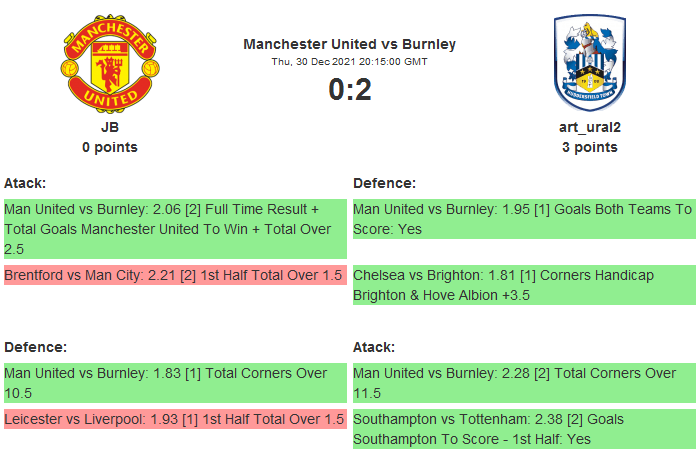Select the Brentford vs Man City bet

(175, 274)
